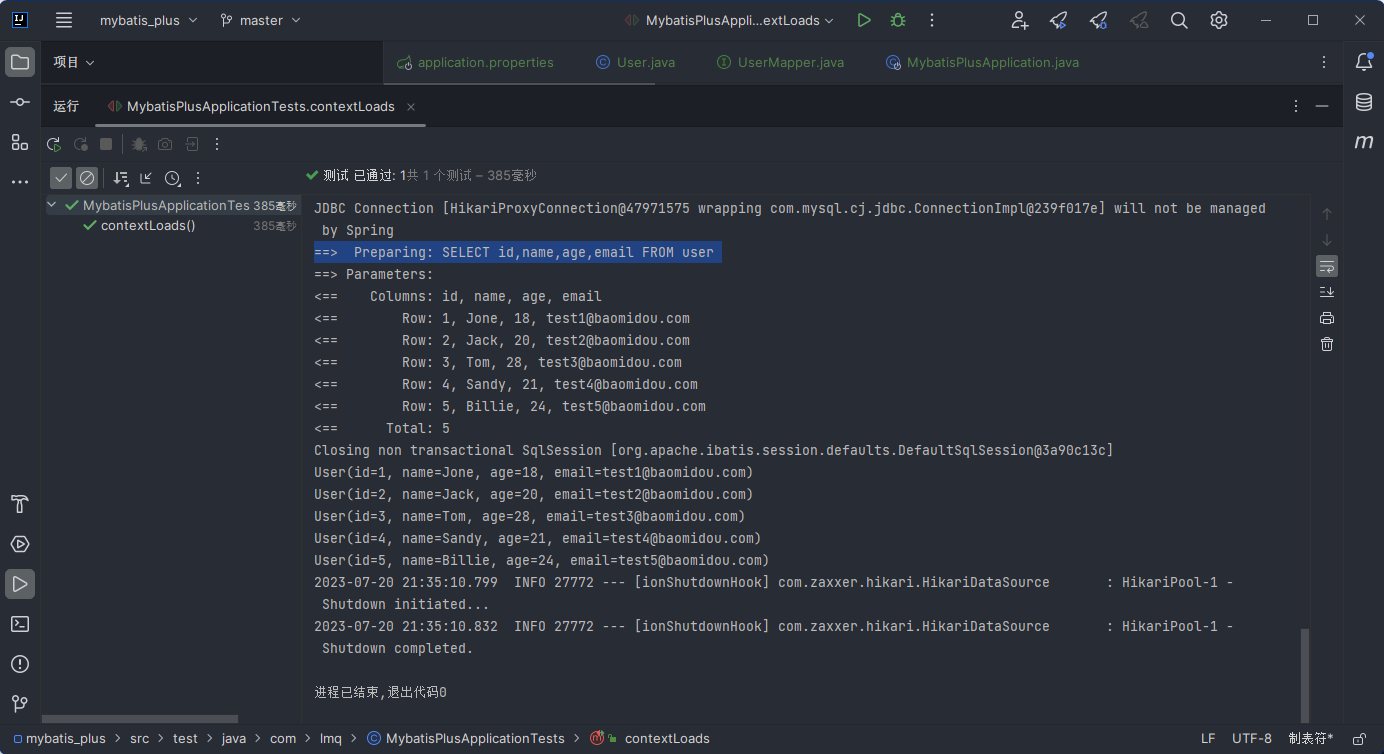Click test tree horizontal scrollbar

(x=140, y=718)
